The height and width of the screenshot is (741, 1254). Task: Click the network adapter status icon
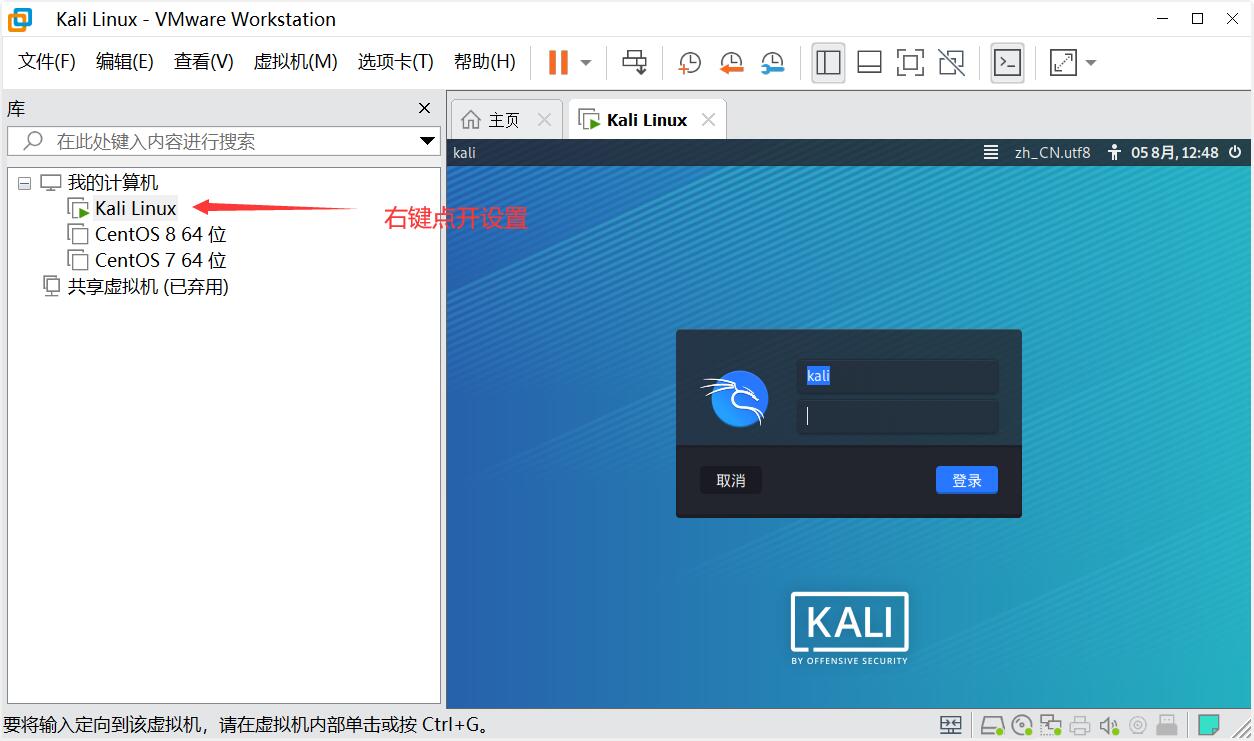tap(1051, 724)
